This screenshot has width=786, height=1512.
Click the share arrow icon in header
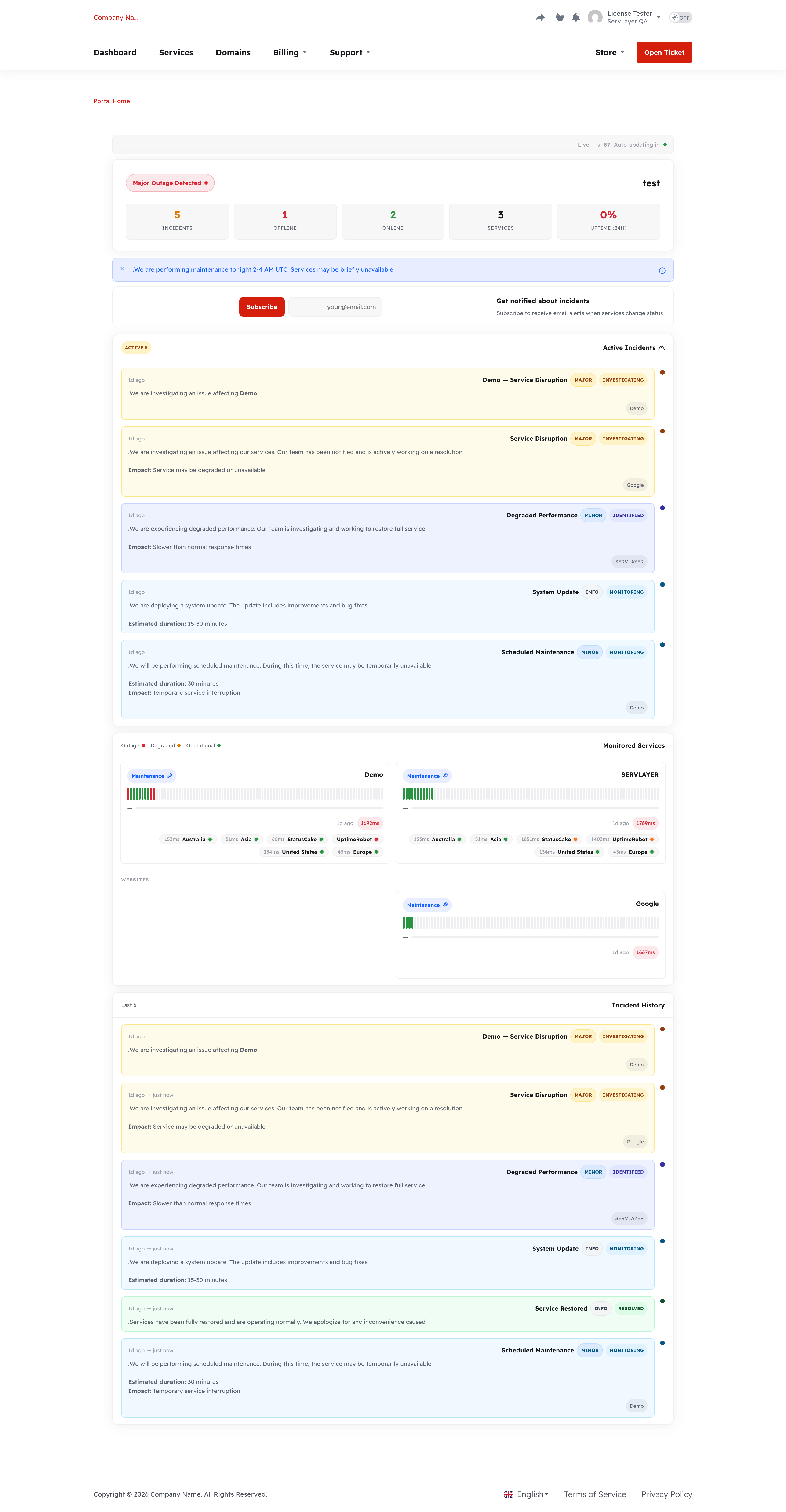(x=540, y=18)
